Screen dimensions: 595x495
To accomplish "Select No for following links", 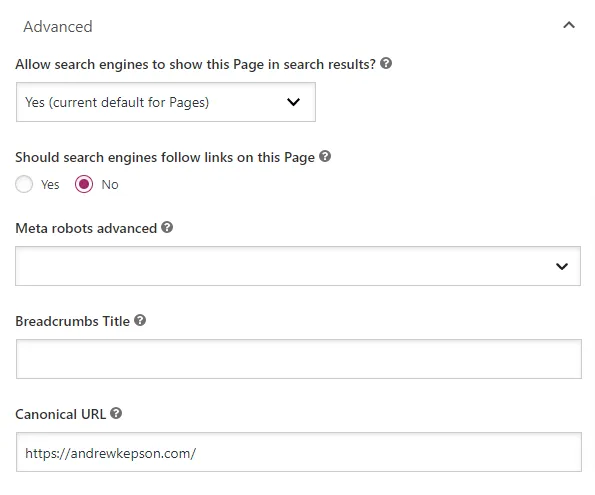I will pyautogui.click(x=84, y=184).
